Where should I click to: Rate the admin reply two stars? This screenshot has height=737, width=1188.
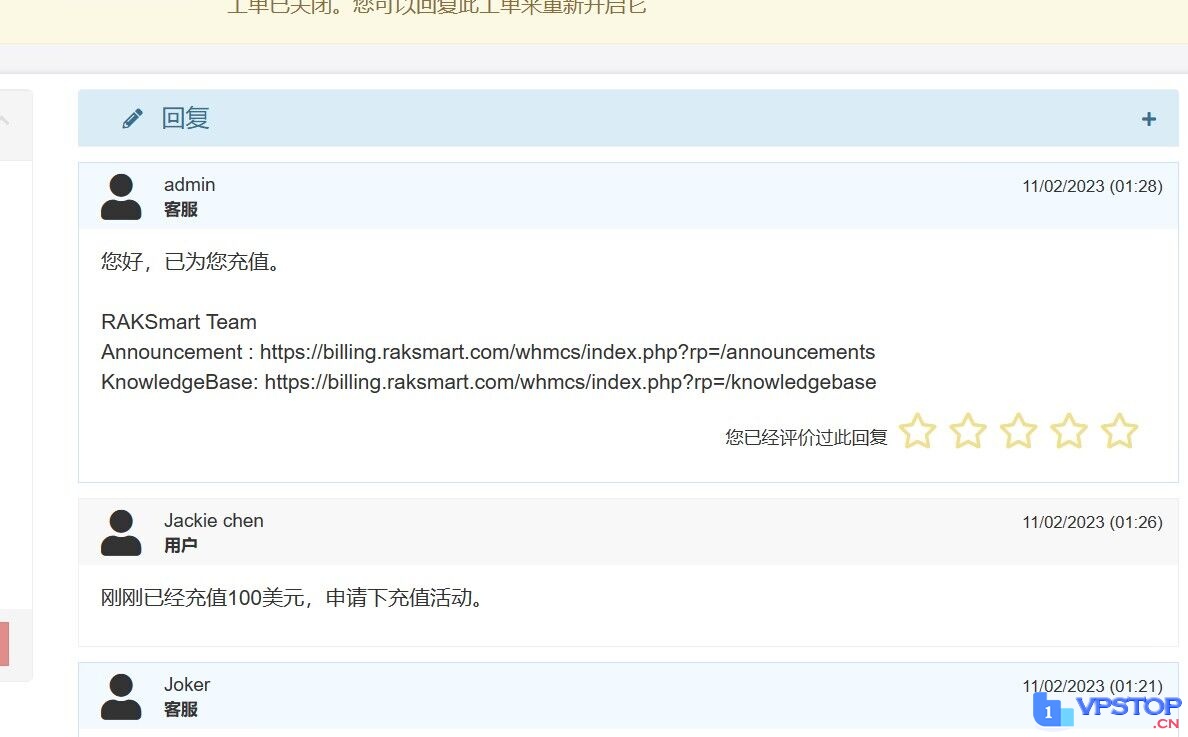click(968, 431)
